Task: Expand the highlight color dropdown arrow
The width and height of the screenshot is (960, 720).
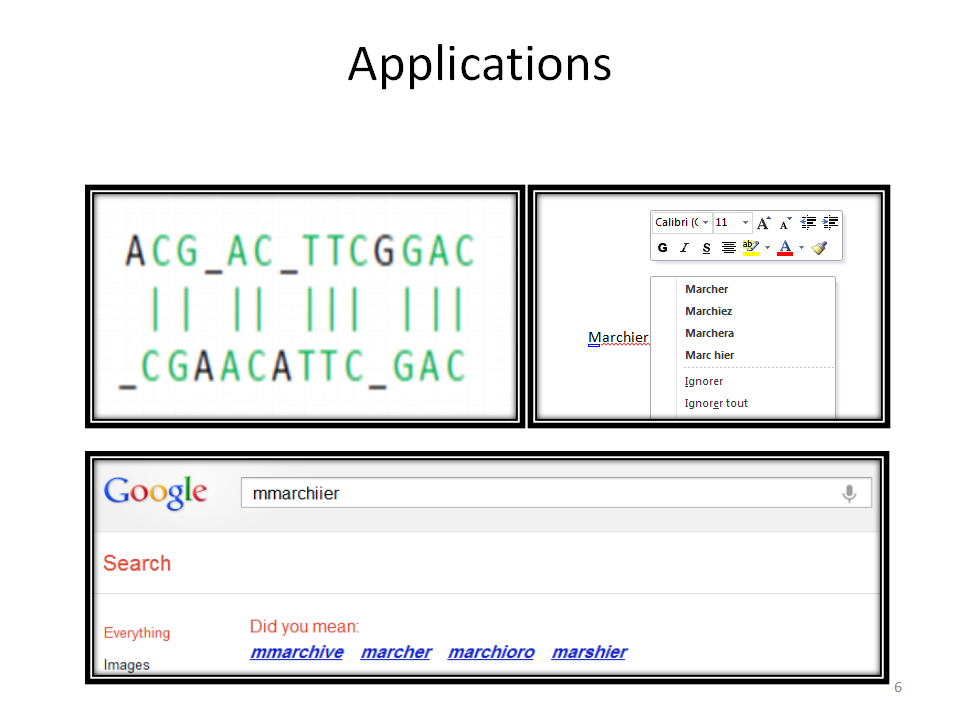Action: (767, 248)
